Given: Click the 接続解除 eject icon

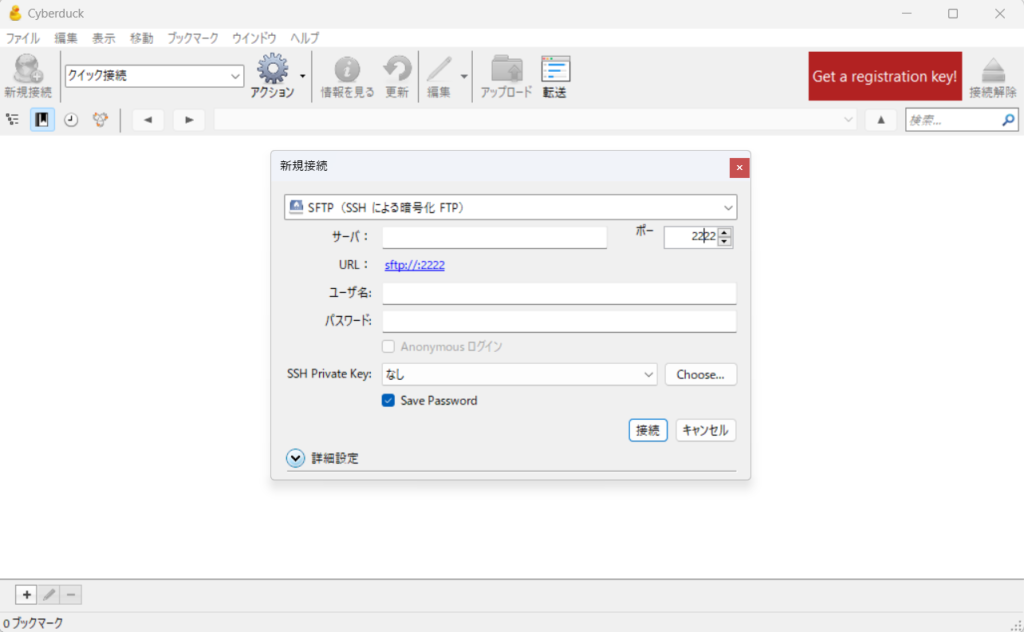Looking at the screenshot, I should pos(993,77).
